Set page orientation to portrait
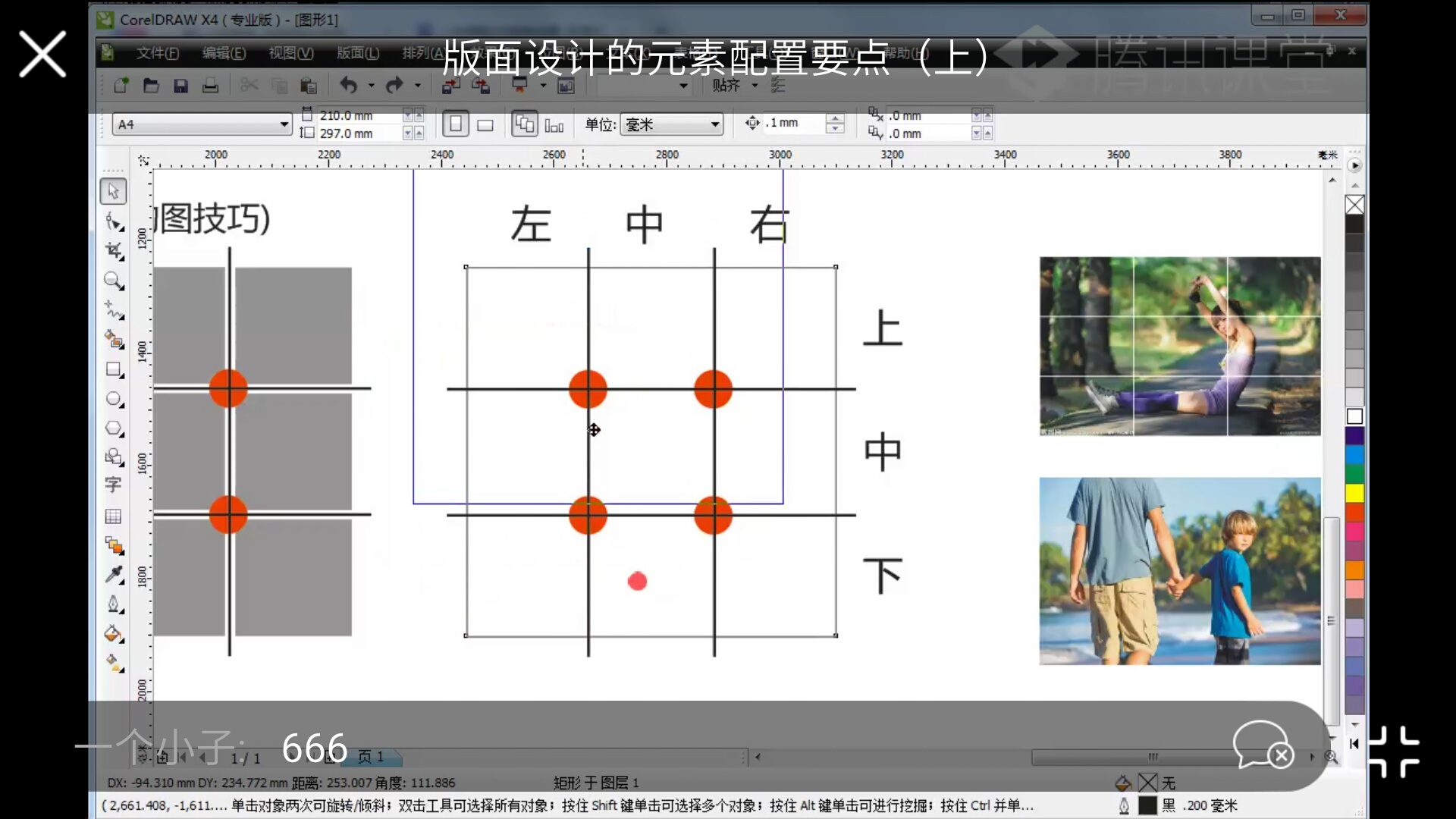The width and height of the screenshot is (1456, 819). click(456, 124)
